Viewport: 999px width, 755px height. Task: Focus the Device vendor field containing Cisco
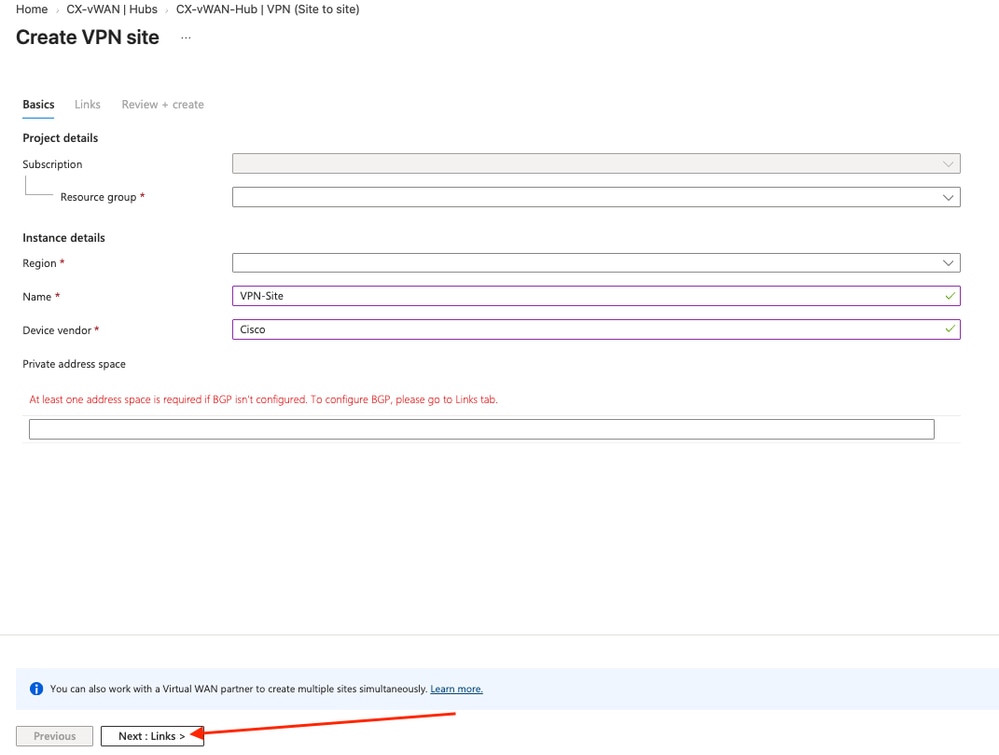[x=596, y=329]
